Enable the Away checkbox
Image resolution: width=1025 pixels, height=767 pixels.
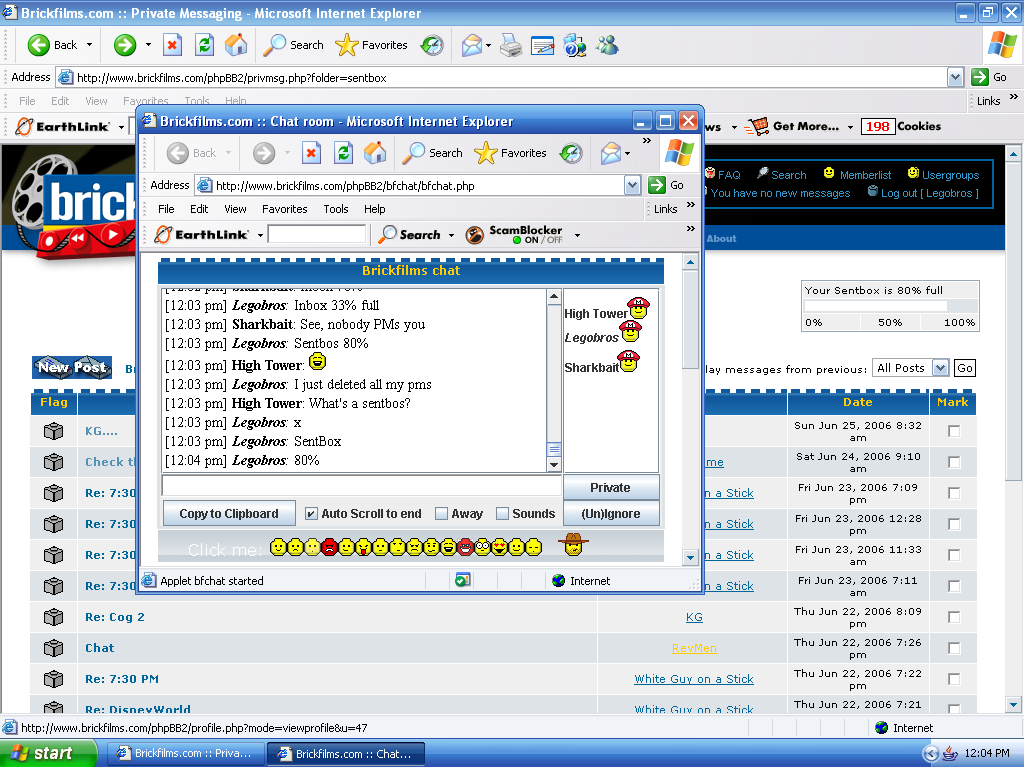pos(441,514)
